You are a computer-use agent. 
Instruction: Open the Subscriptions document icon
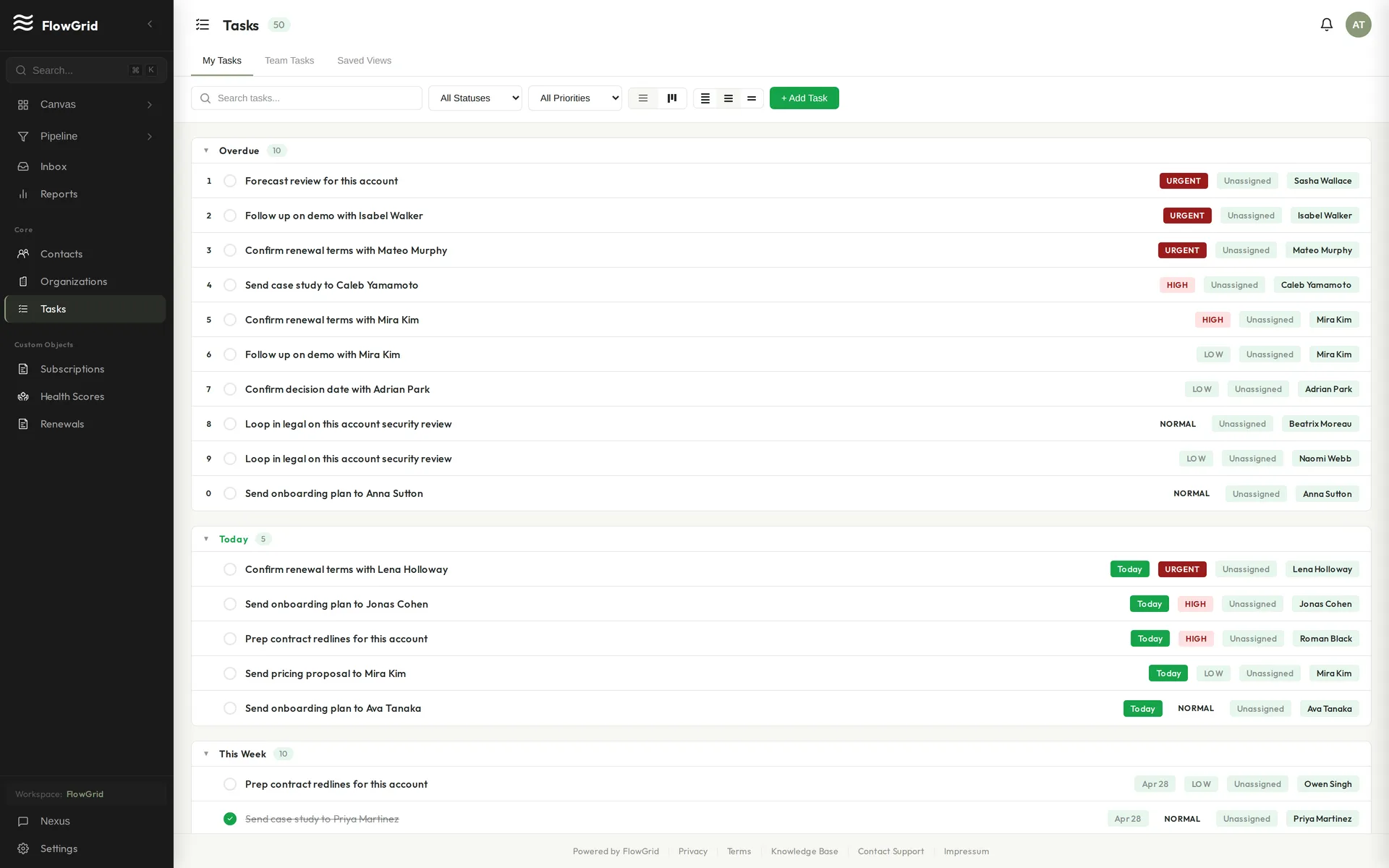coord(23,370)
